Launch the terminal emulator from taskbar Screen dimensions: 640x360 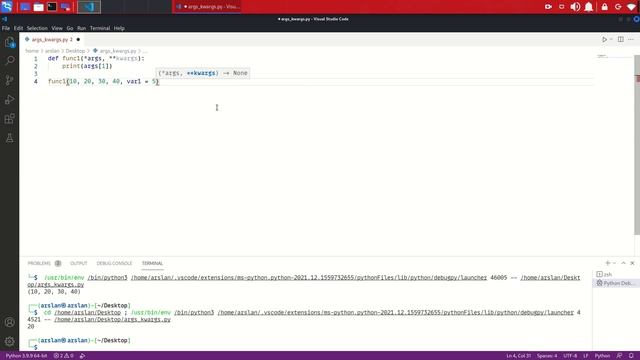(x=52, y=7)
